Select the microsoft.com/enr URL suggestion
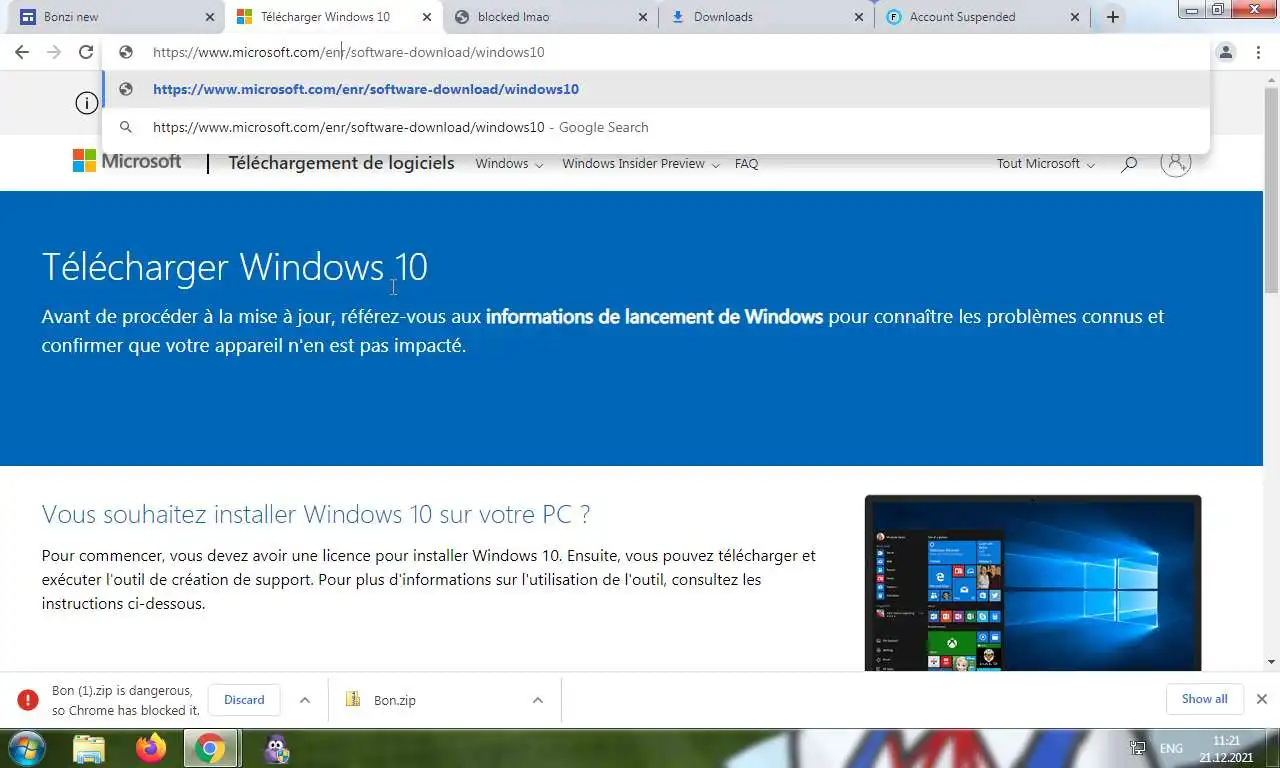This screenshot has height=768, width=1280. 656,89
